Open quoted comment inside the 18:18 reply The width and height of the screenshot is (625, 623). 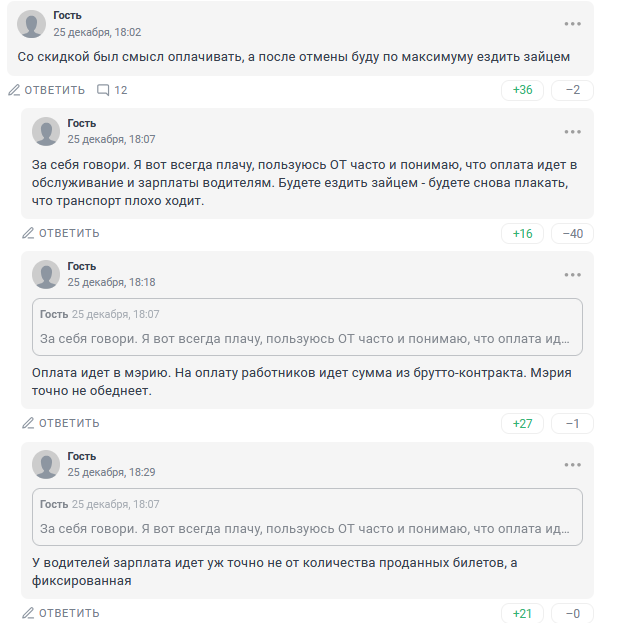(x=306, y=326)
